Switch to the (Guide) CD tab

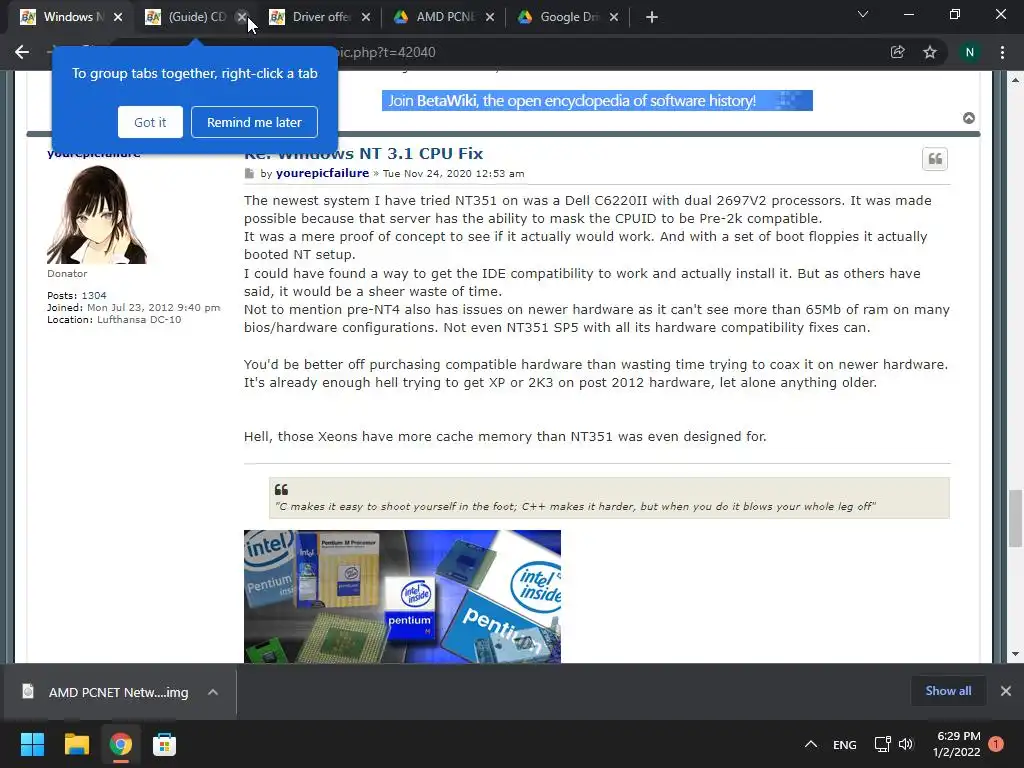pos(188,17)
